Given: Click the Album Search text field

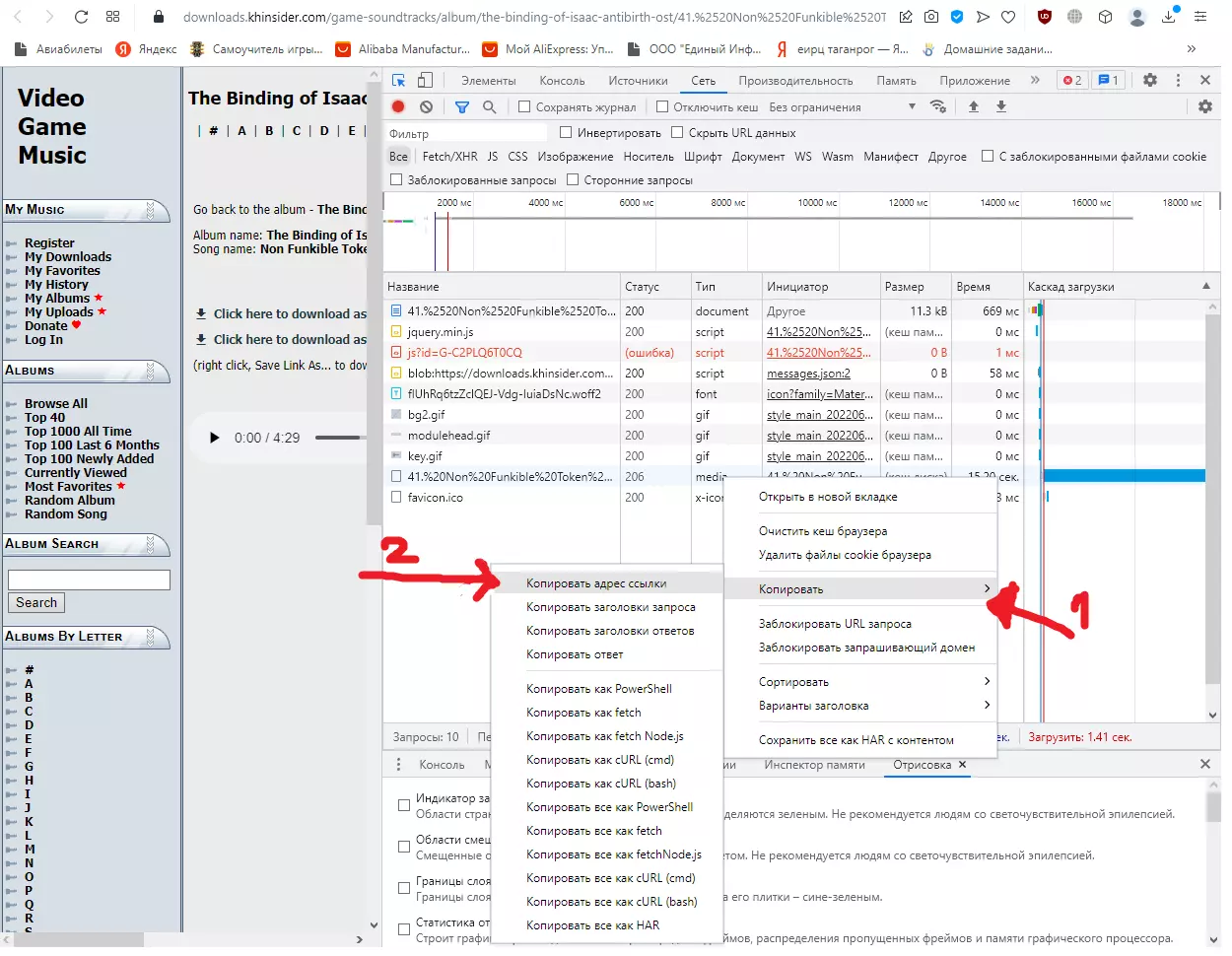Looking at the screenshot, I should tap(89, 580).
